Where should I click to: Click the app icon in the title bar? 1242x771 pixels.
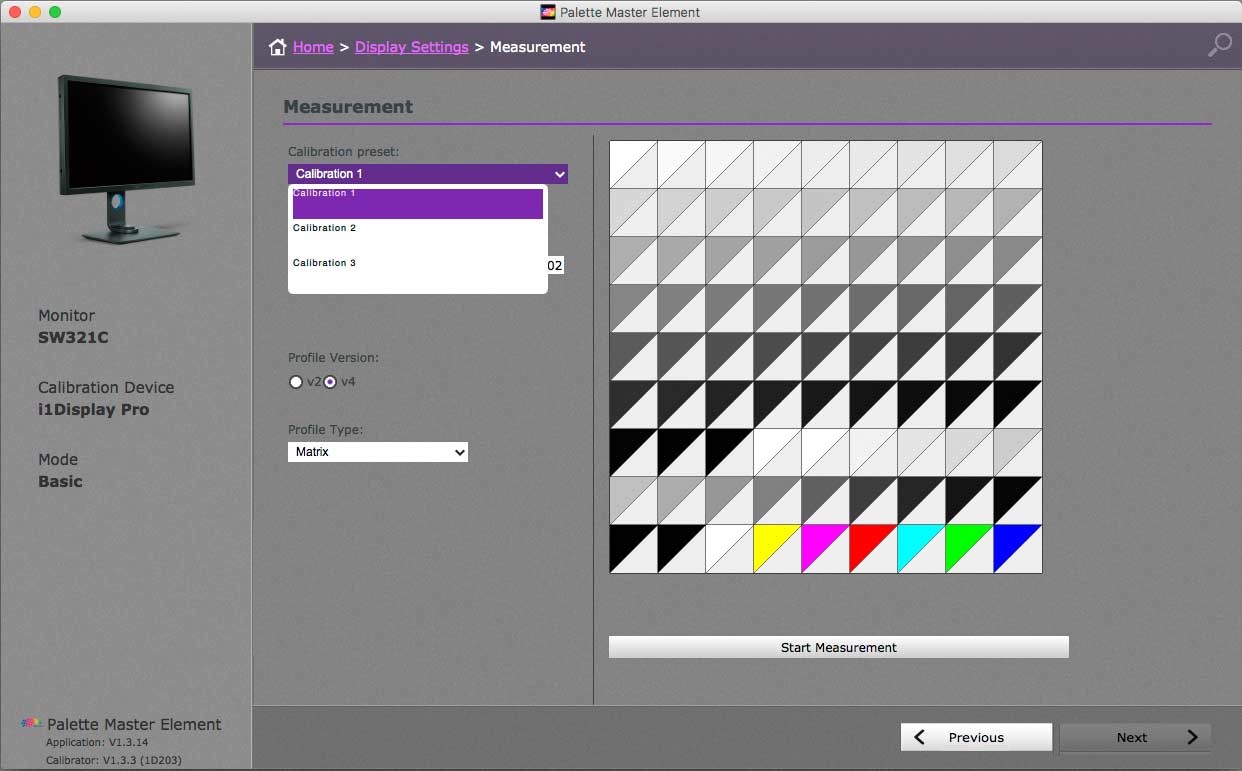(x=548, y=12)
